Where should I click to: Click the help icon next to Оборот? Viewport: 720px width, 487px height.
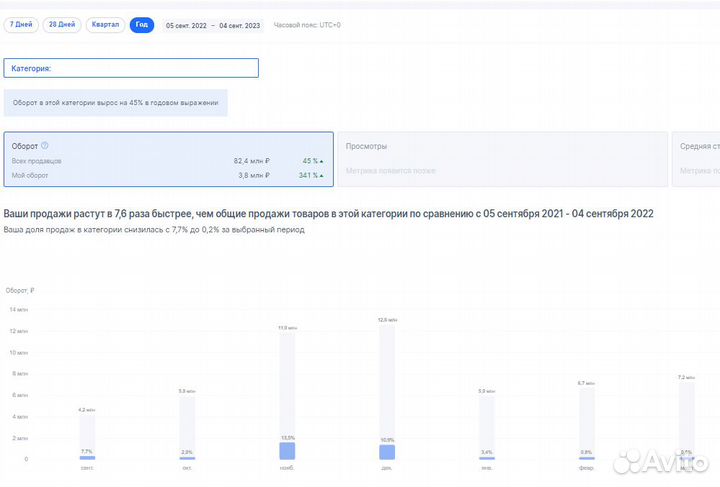45,146
